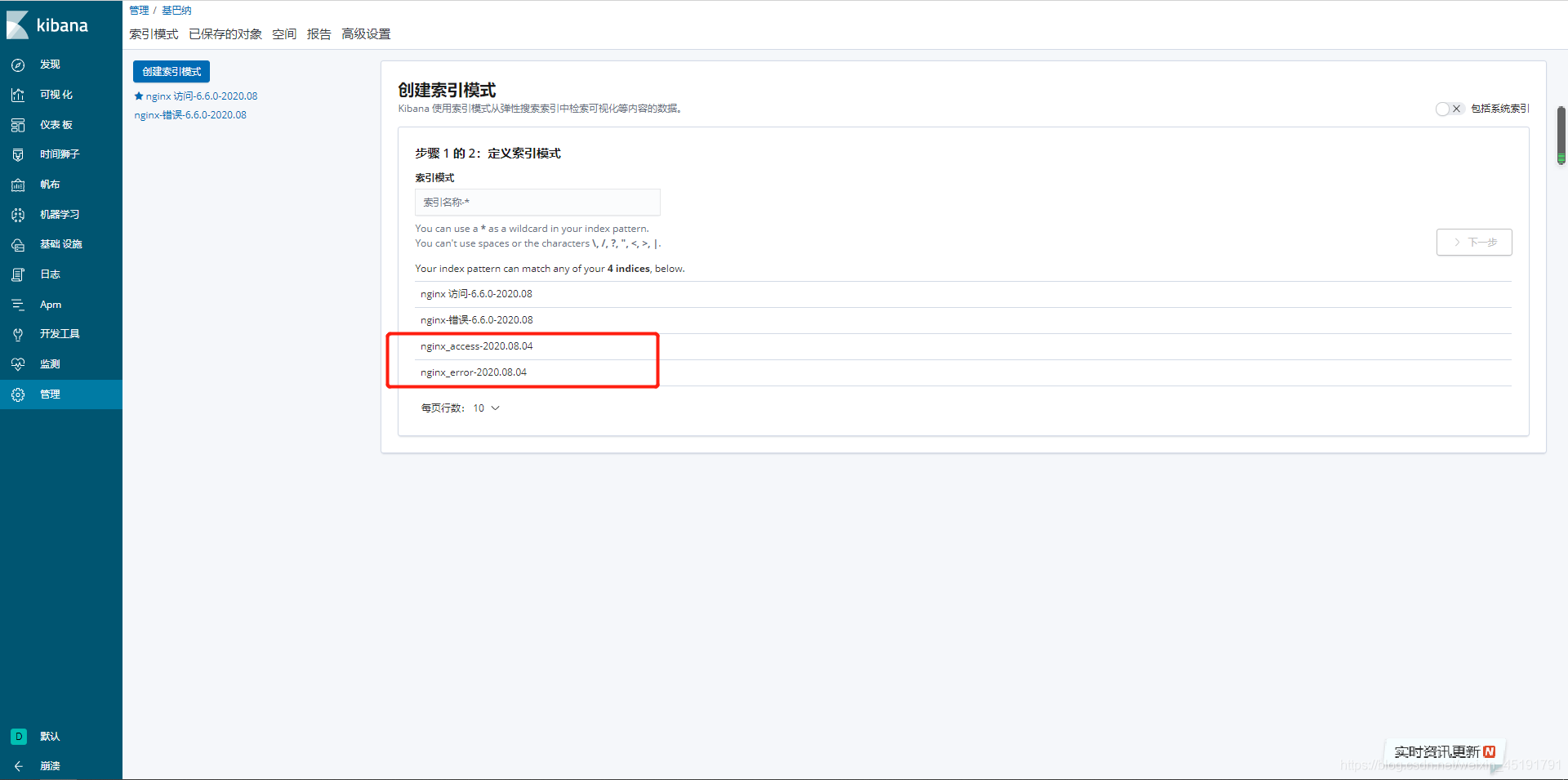
Task: Click 创建索引模式 button
Action: coord(171,72)
